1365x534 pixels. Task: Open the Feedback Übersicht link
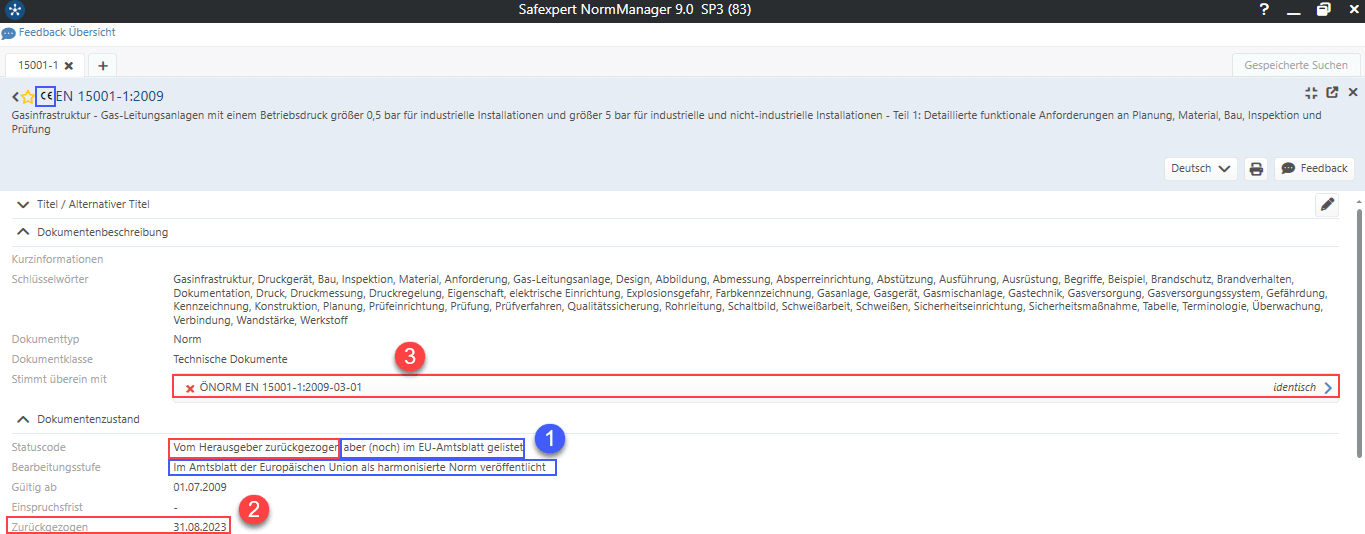[66, 33]
